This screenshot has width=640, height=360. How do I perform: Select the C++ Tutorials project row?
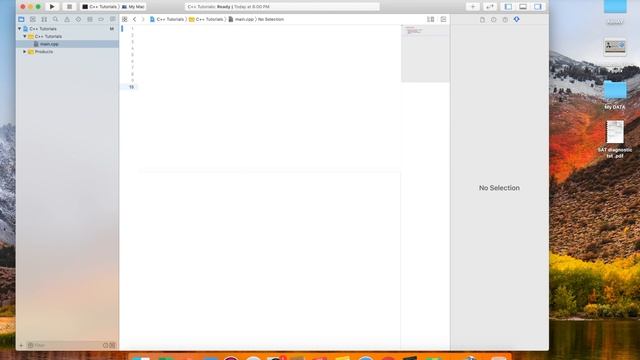(x=67, y=29)
